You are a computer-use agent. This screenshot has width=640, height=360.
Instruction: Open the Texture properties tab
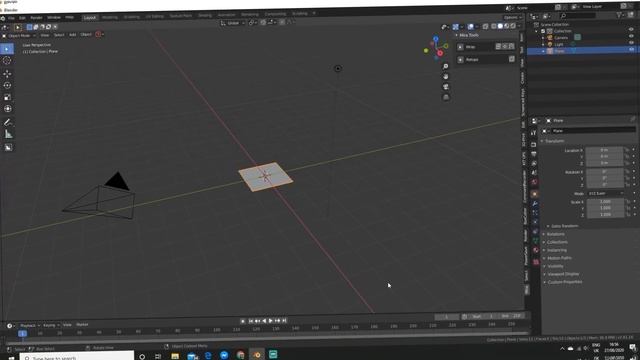tap(536, 262)
